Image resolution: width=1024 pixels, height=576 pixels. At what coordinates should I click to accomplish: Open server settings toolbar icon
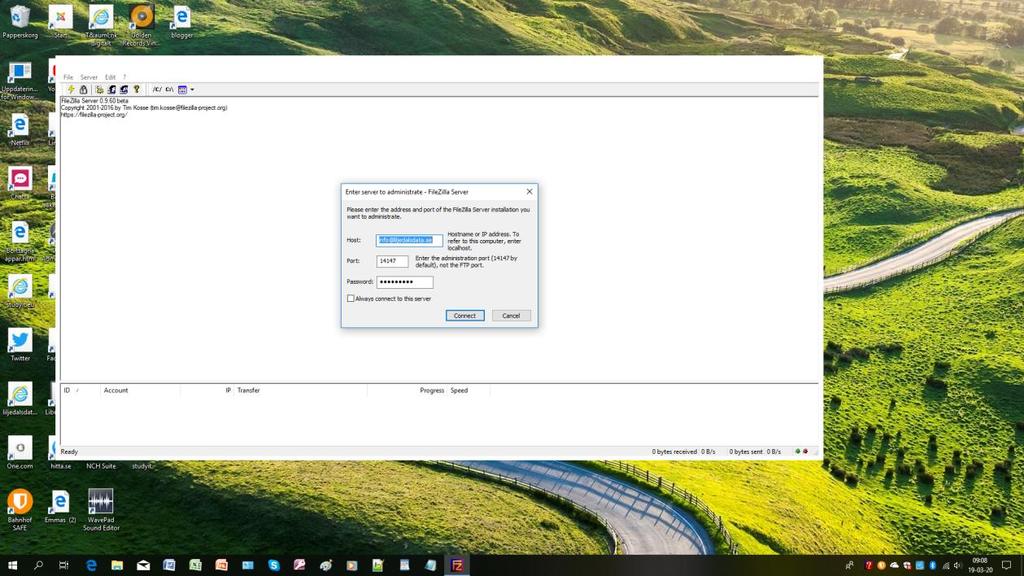pyautogui.click(x=99, y=89)
